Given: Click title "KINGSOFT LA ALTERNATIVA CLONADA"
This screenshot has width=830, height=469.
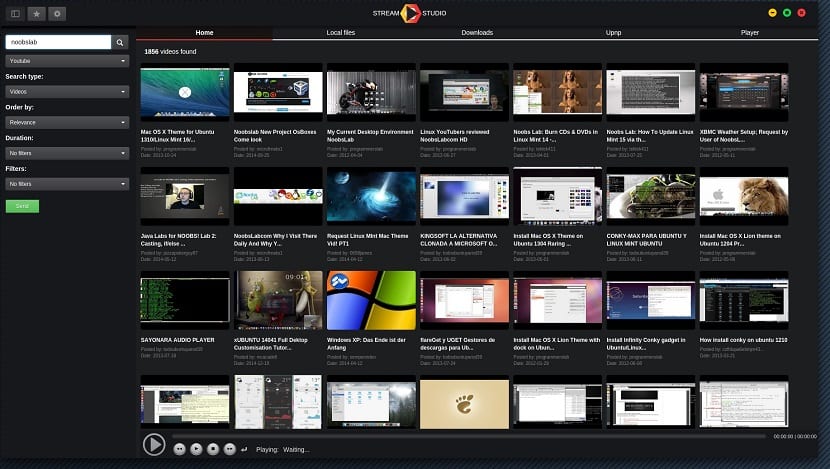Looking at the screenshot, I should pos(459,240).
